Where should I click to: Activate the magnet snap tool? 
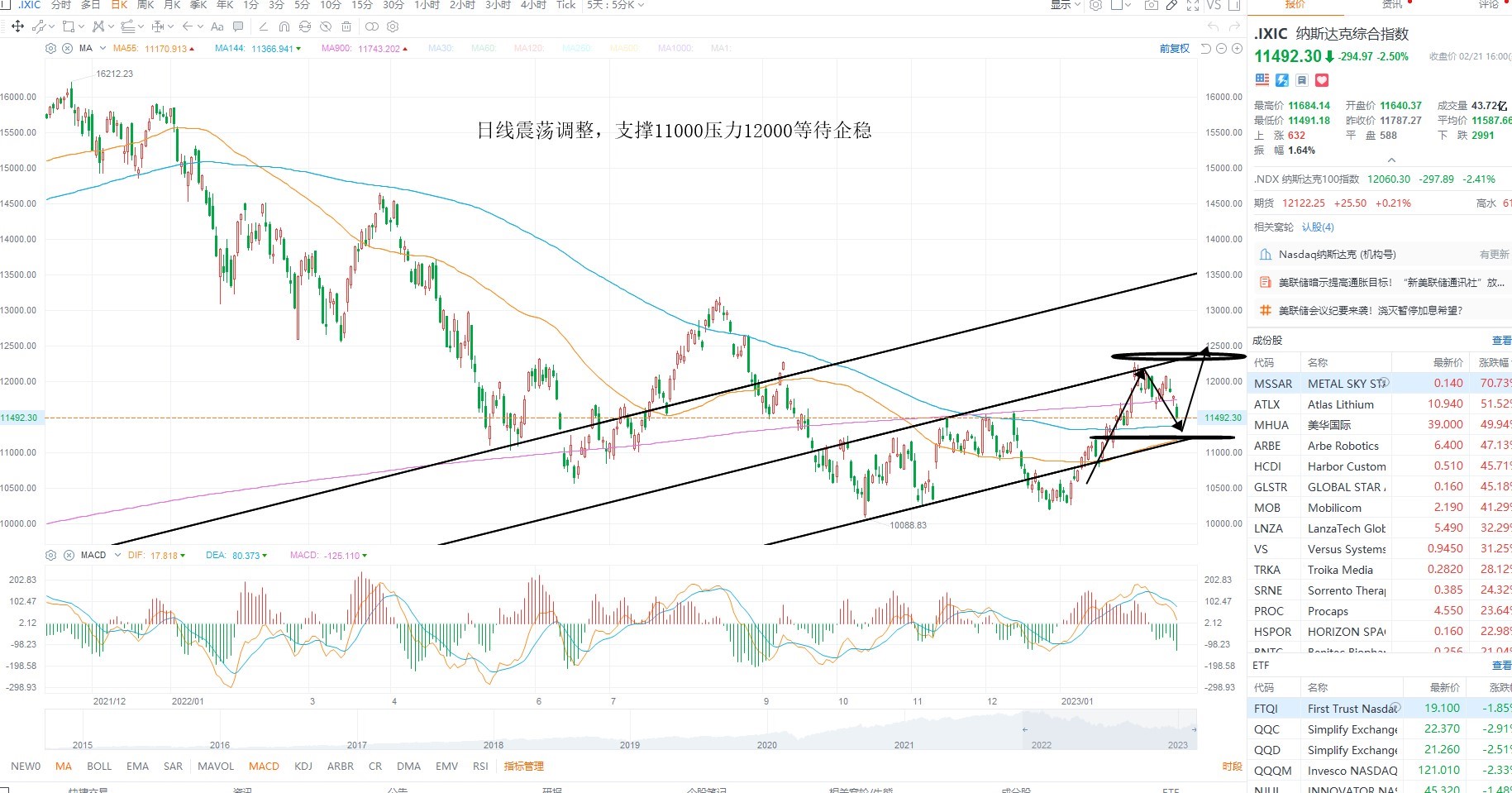(x=284, y=26)
